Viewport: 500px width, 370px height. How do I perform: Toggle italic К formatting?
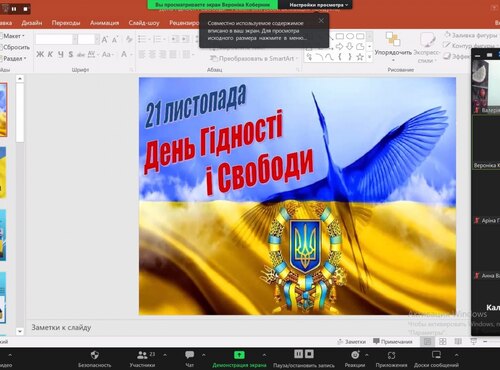tap(50, 54)
